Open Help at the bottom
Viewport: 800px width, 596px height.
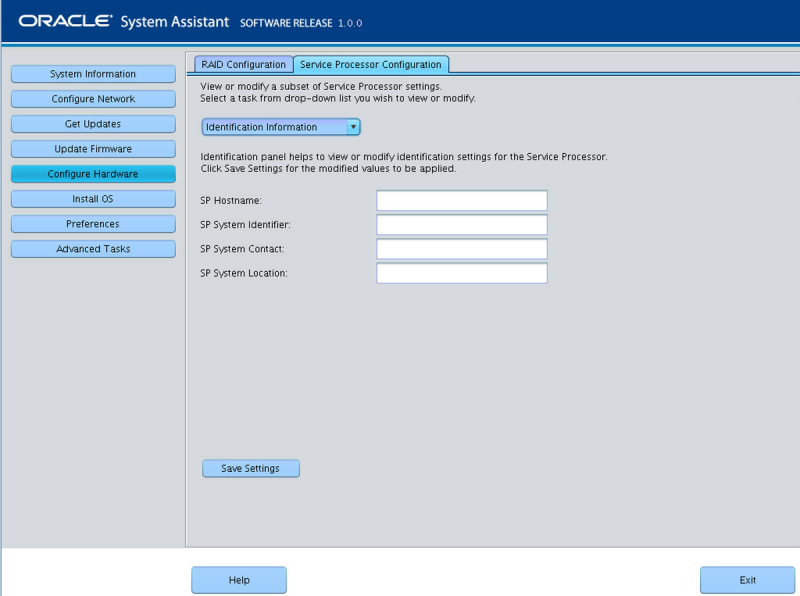[x=239, y=580]
